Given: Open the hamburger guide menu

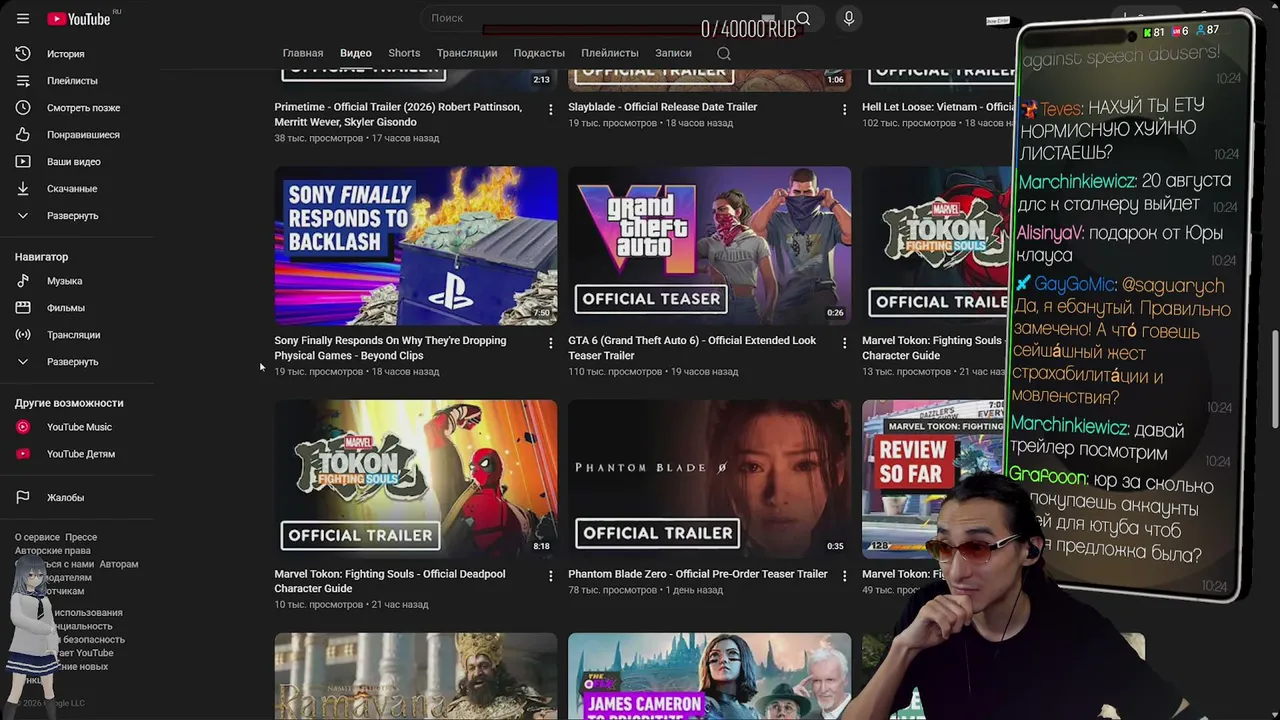Looking at the screenshot, I should (23, 18).
